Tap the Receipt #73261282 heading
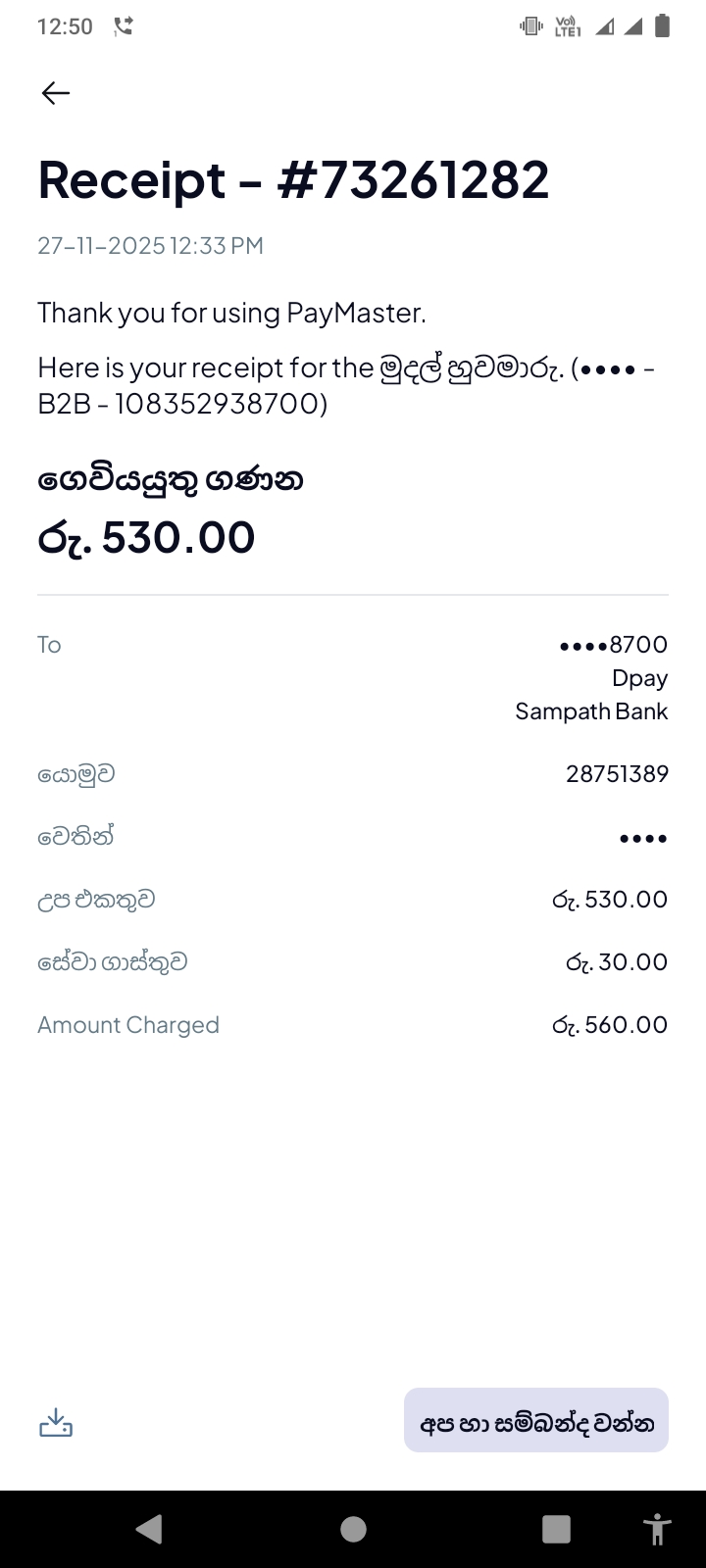This screenshot has height=1568, width=706. click(293, 180)
